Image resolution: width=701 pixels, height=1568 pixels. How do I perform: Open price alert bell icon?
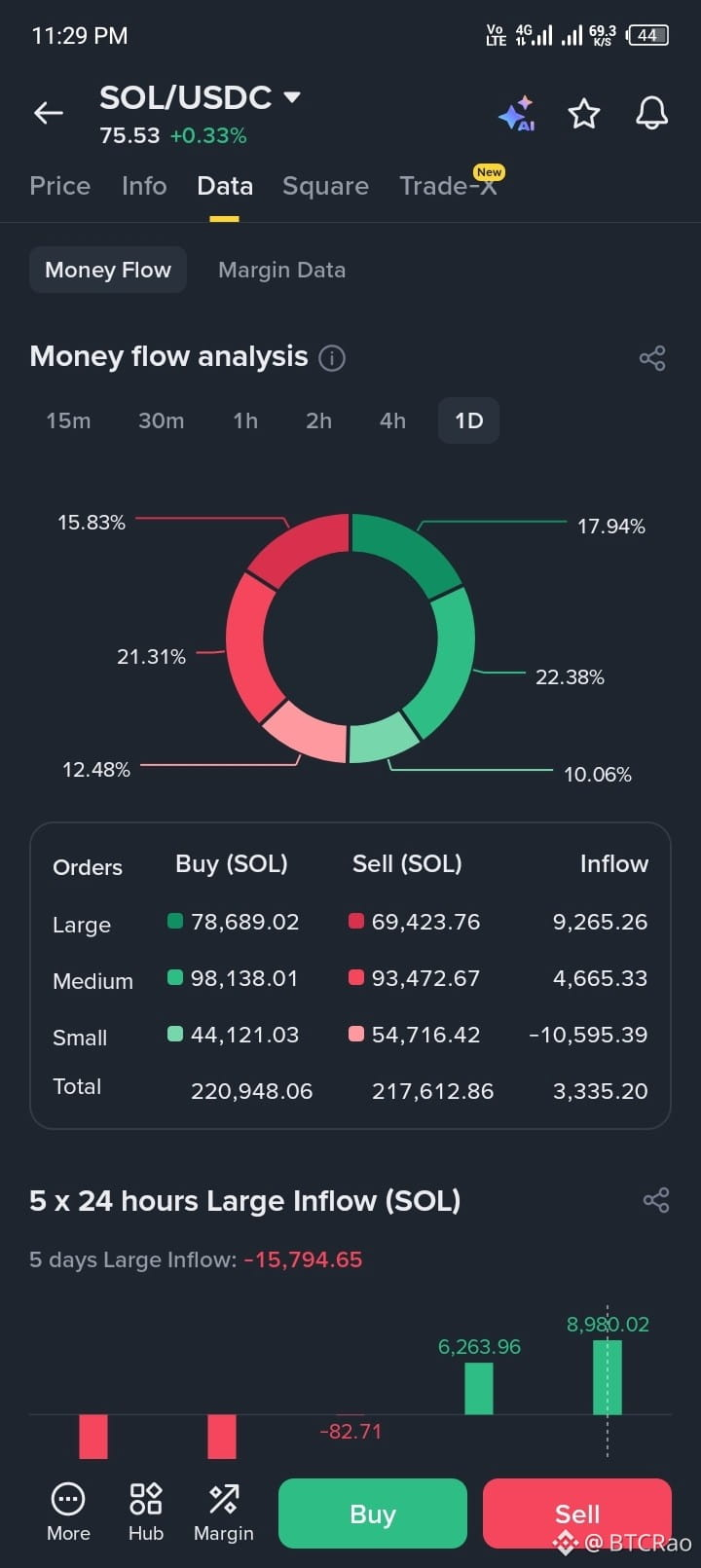coord(652,113)
